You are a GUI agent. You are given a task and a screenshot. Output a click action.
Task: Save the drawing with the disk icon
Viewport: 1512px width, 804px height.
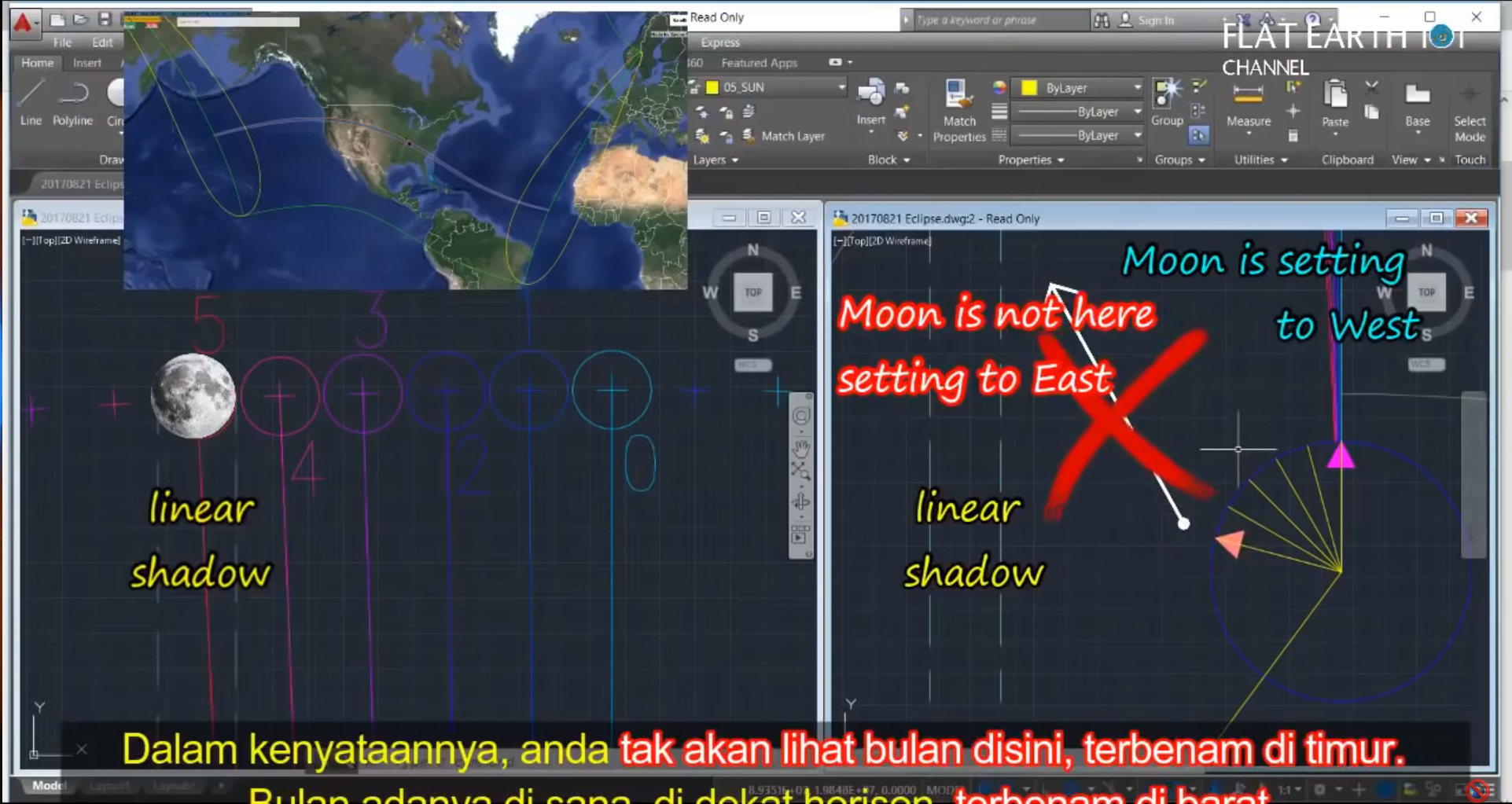pos(104,19)
